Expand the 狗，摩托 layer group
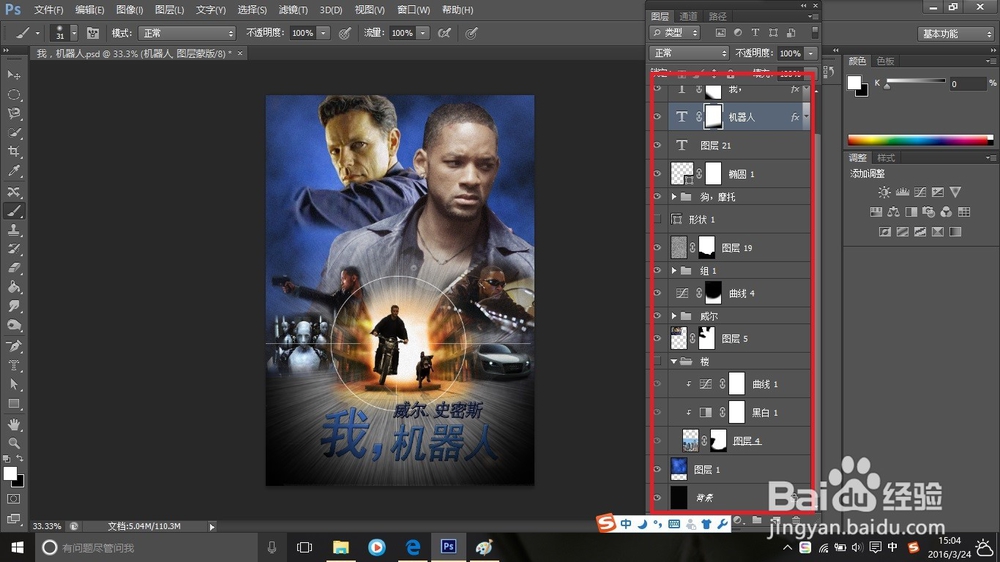The height and width of the screenshot is (562, 1000). 673,197
